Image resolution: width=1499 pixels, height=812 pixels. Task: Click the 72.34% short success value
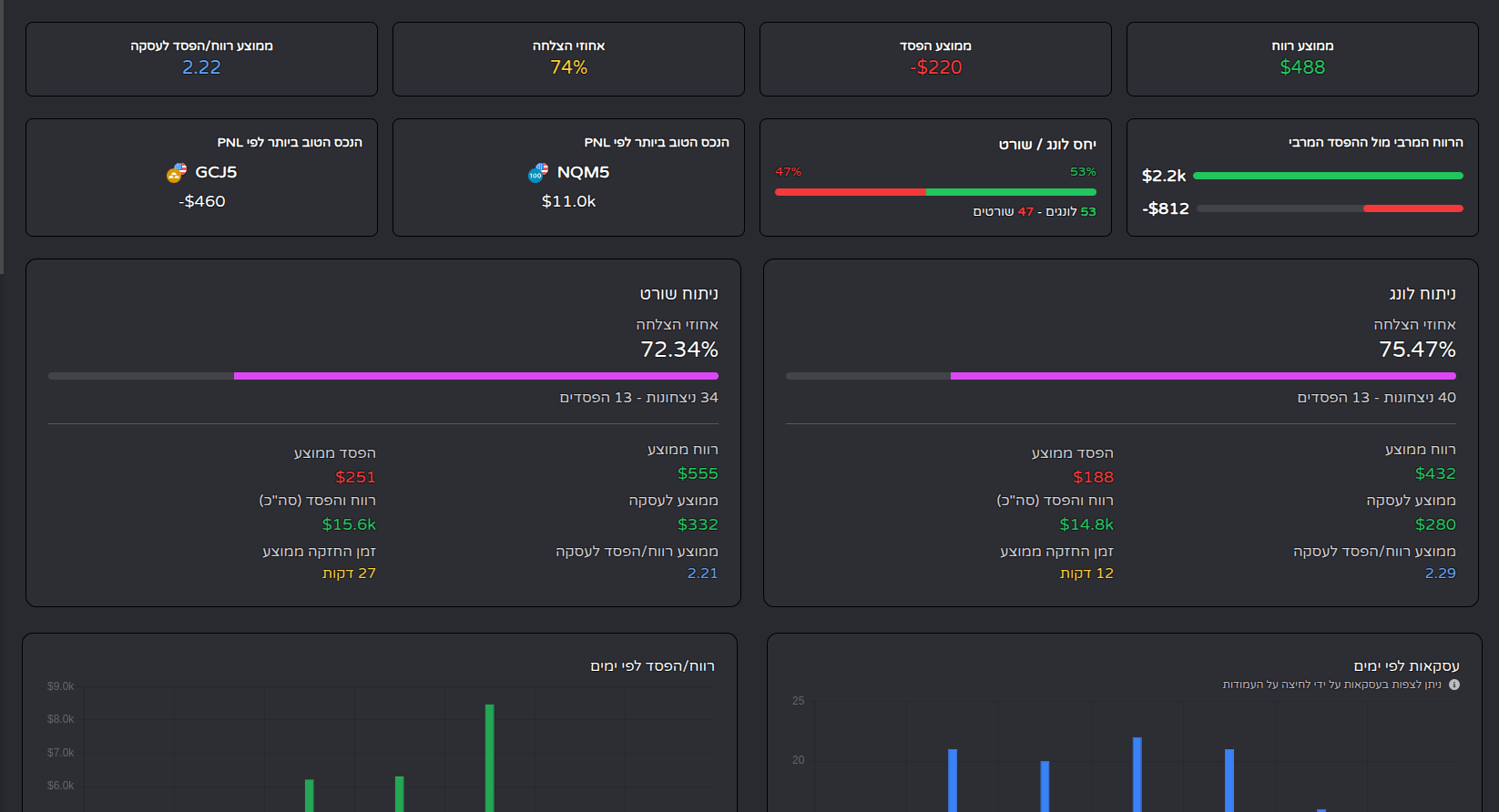pyautogui.click(x=679, y=350)
